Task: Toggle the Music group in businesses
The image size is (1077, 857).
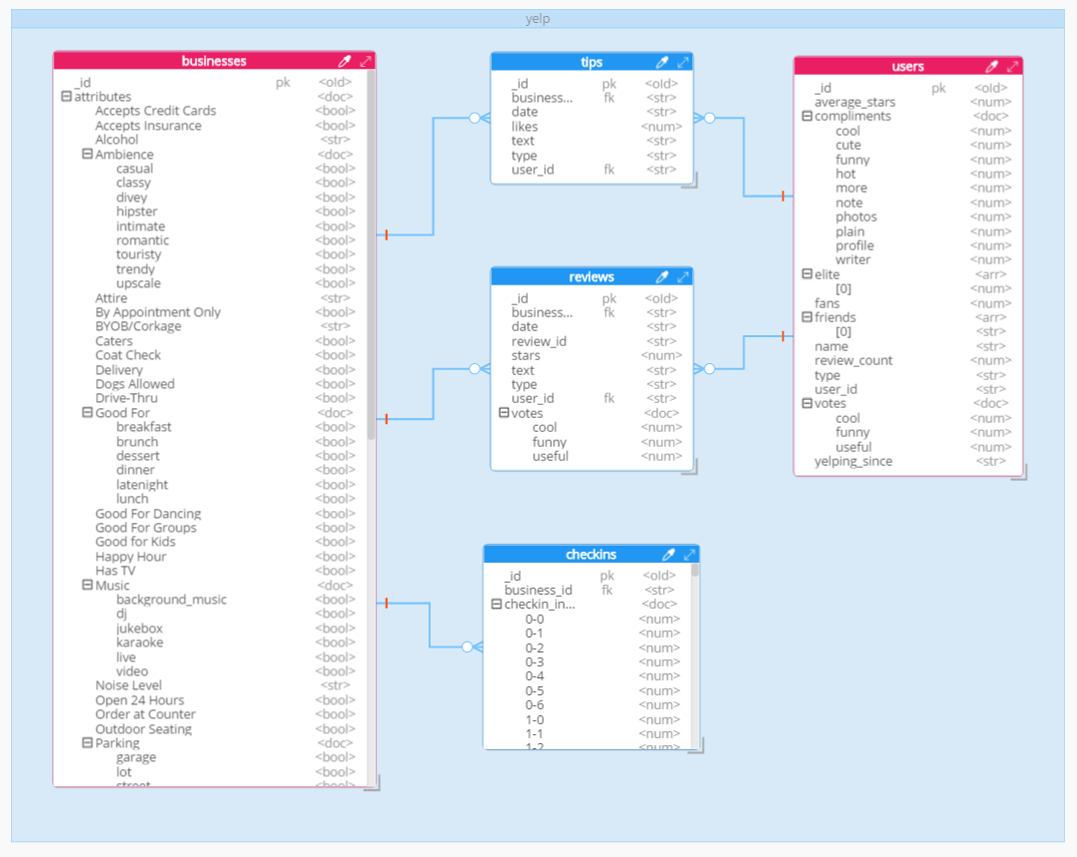Action: (x=88, y=585)
